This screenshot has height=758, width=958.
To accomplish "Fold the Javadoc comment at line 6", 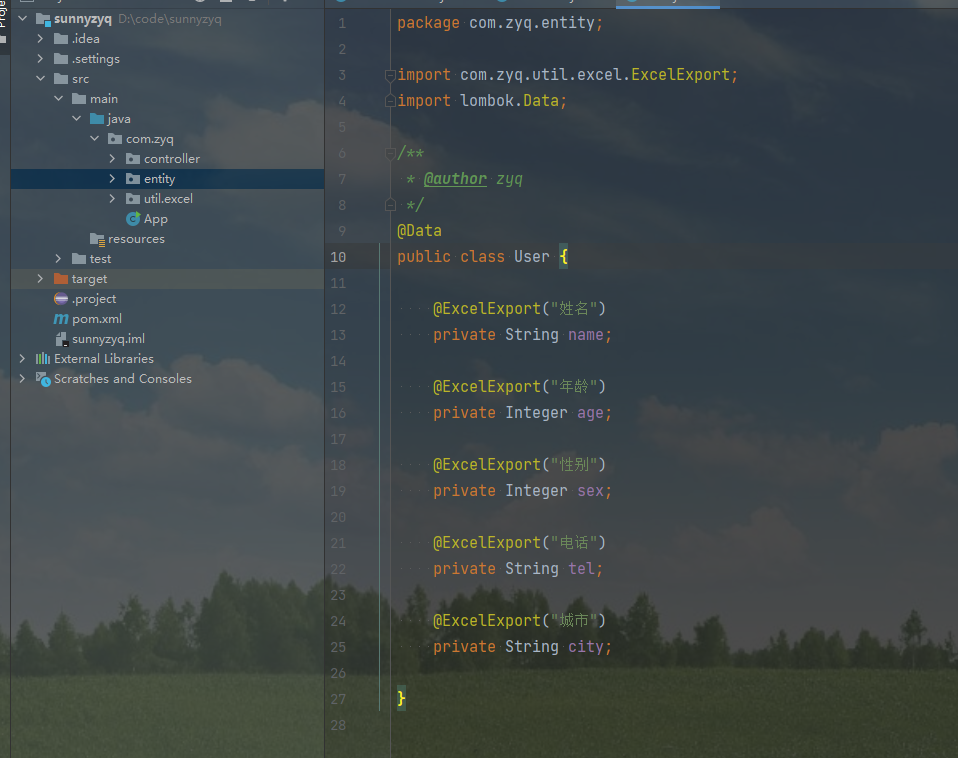I will tap(390, 153).
